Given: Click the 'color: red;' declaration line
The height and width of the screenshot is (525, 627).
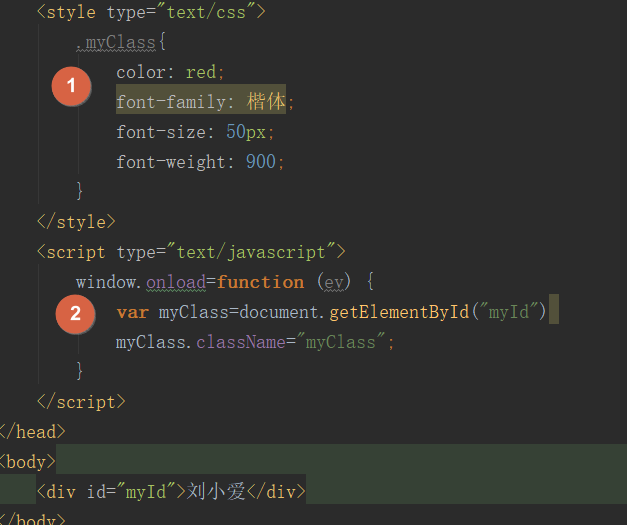Looking at the screenshot, I should [x=170, y=72].
